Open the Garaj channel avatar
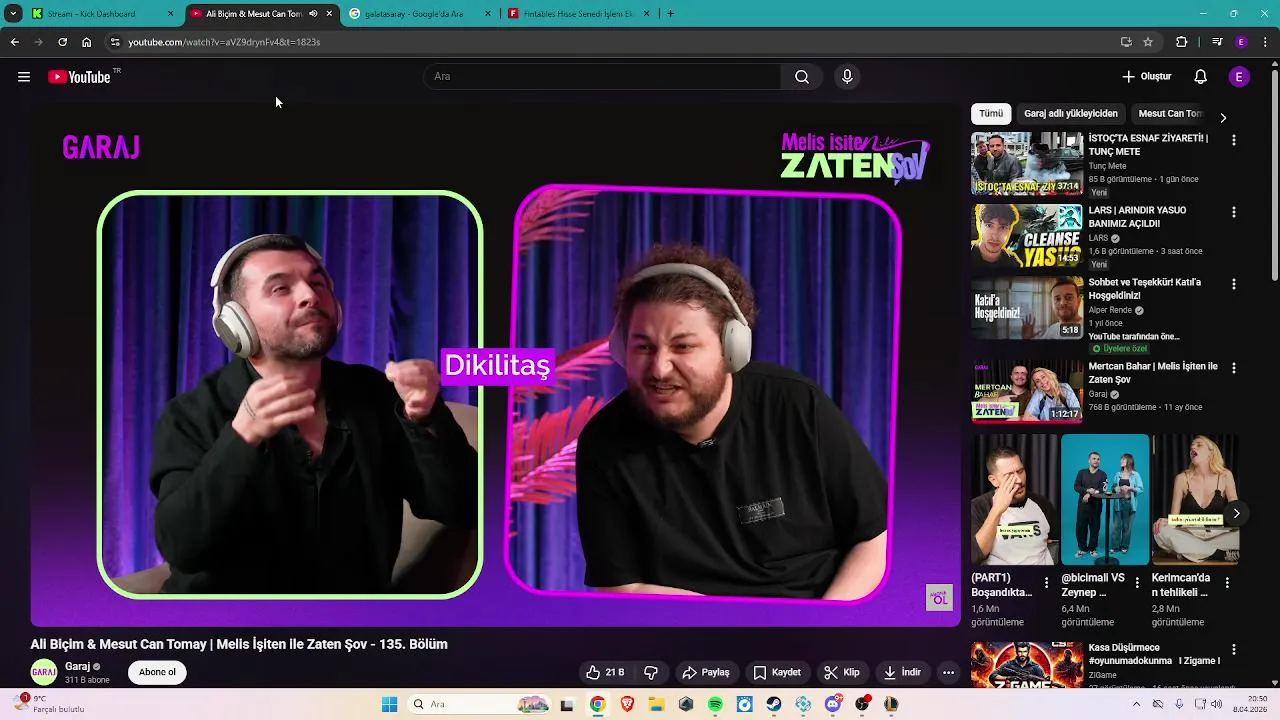Image resolution: width=1280 pixels, height=720 pixels. (44, 672)
